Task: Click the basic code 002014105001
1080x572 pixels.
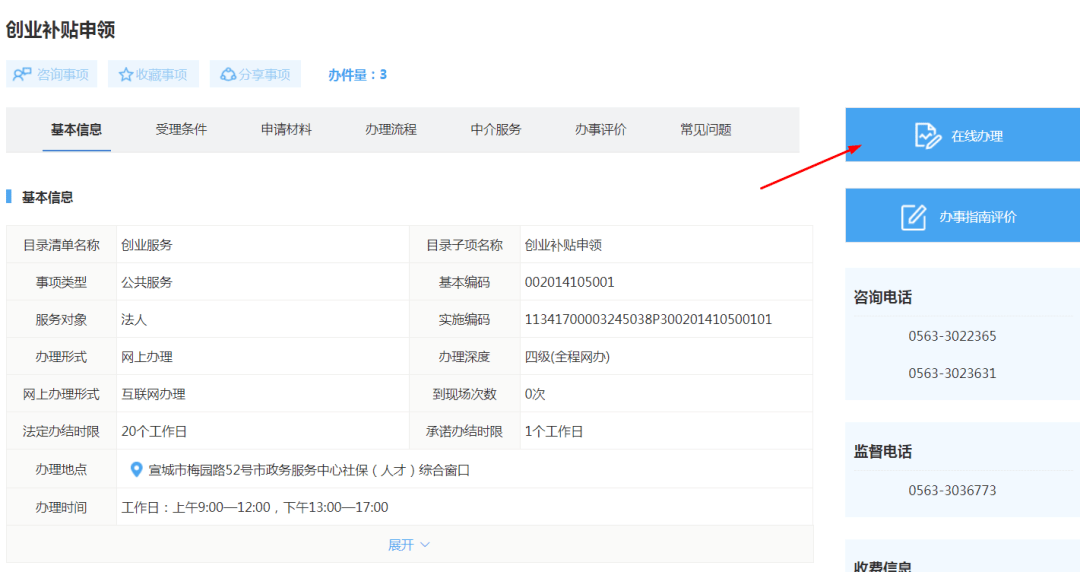Action: coord(570,282)
